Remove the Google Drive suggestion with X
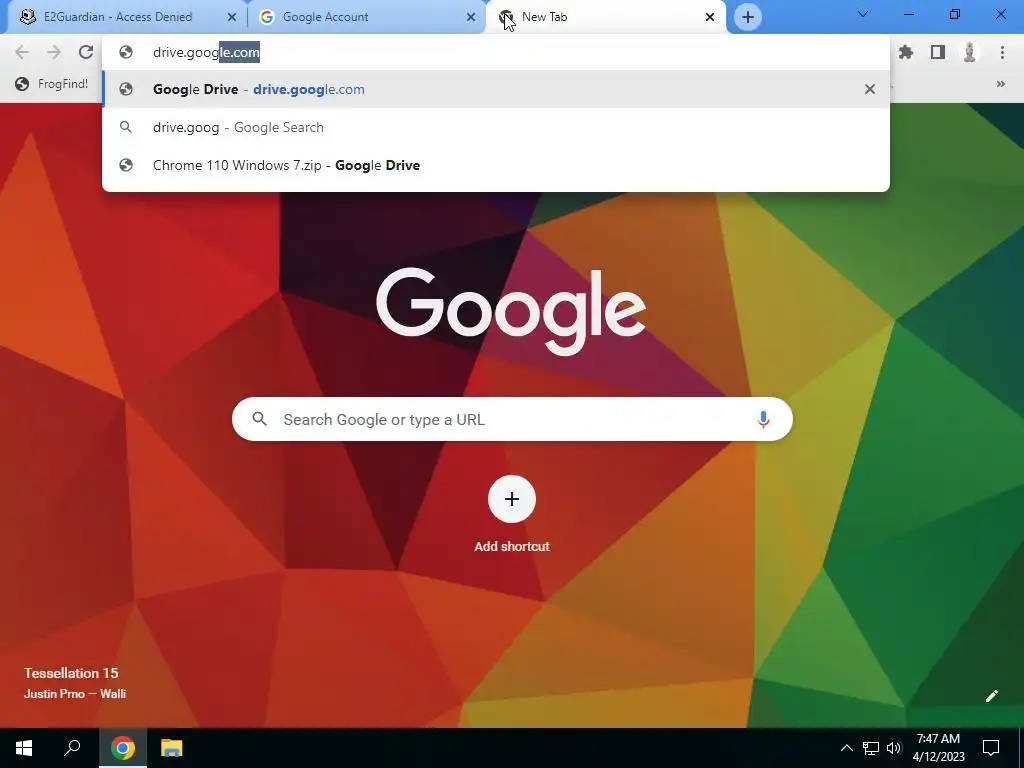Screen dimensions: 1024x768 tap(870, 89)
